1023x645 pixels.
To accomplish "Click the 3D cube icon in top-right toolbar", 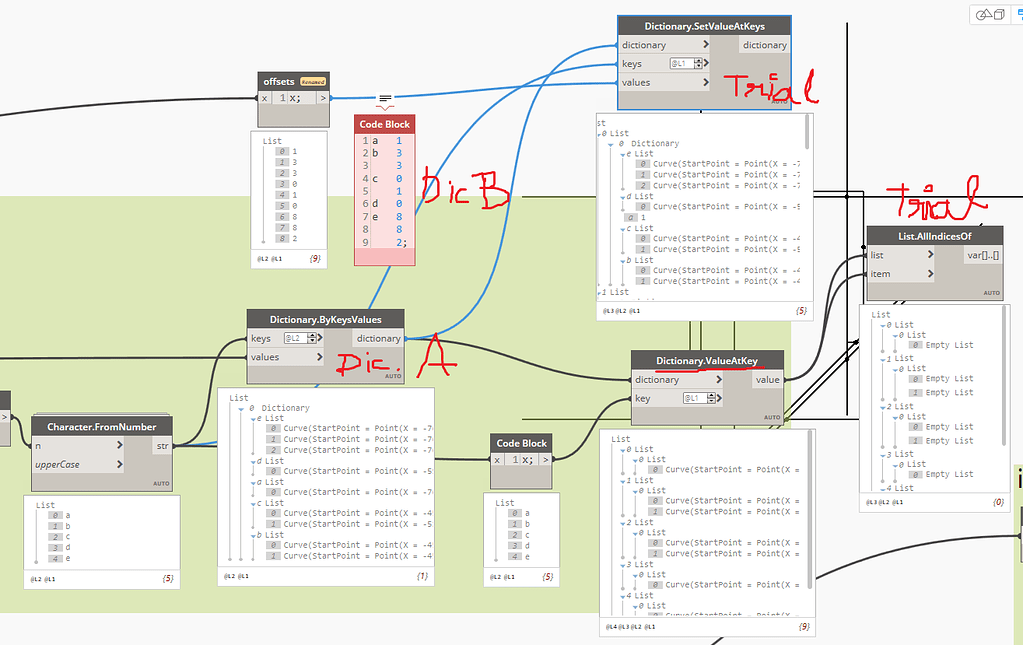I will [999, 14].
